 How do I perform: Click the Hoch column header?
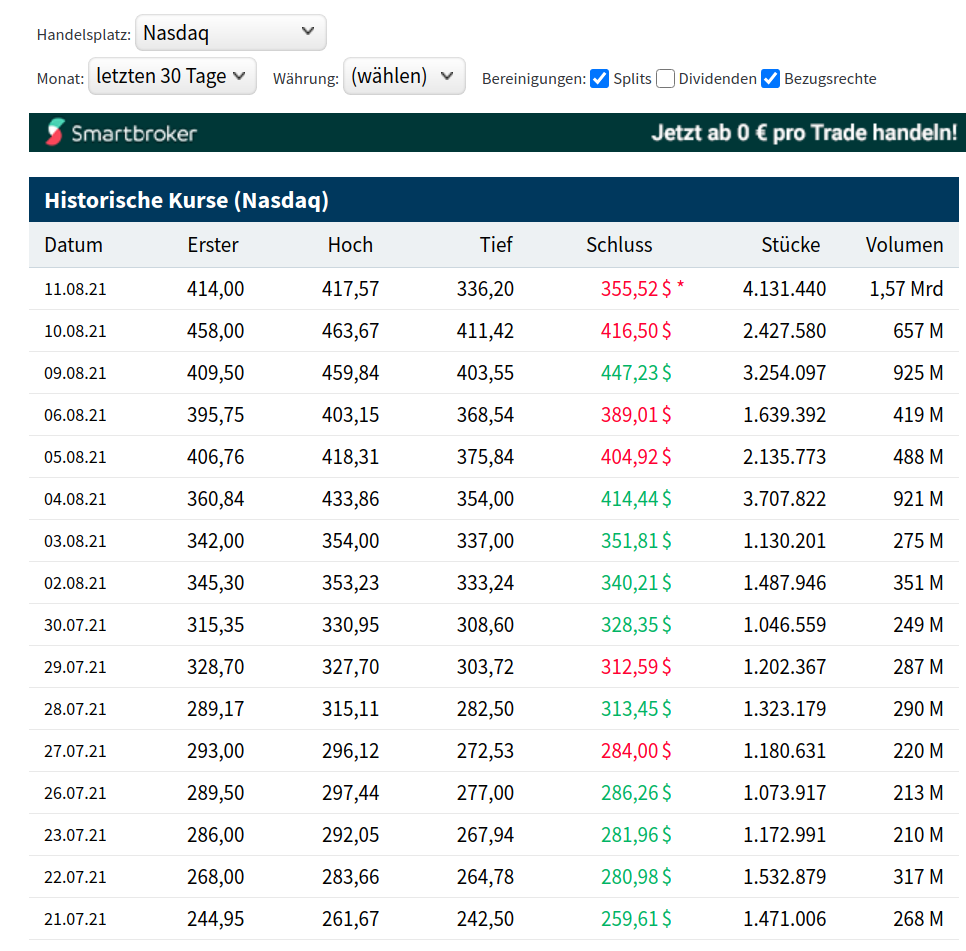[350, 245]
